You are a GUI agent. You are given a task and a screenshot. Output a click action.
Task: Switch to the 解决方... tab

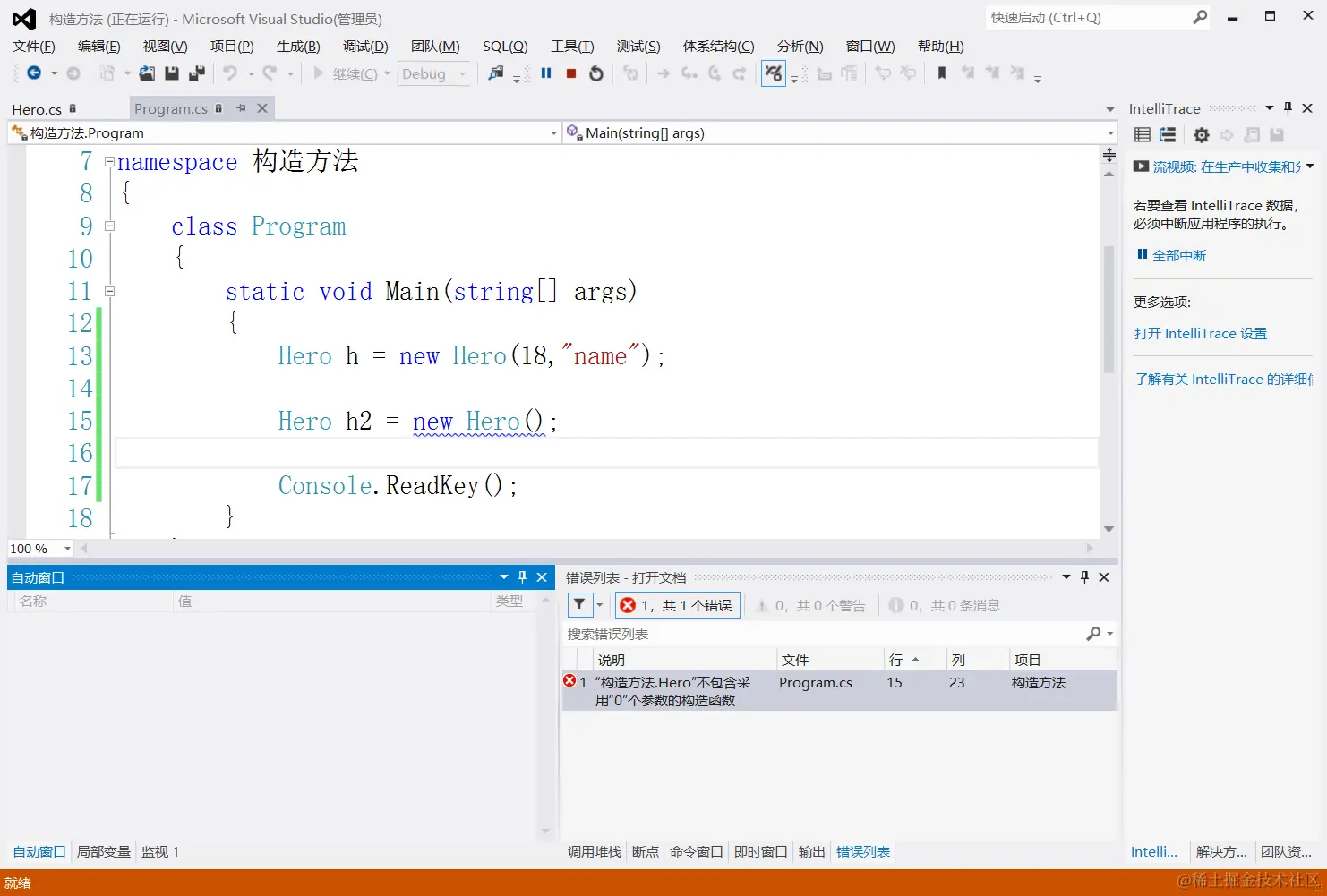point(1221,851)
